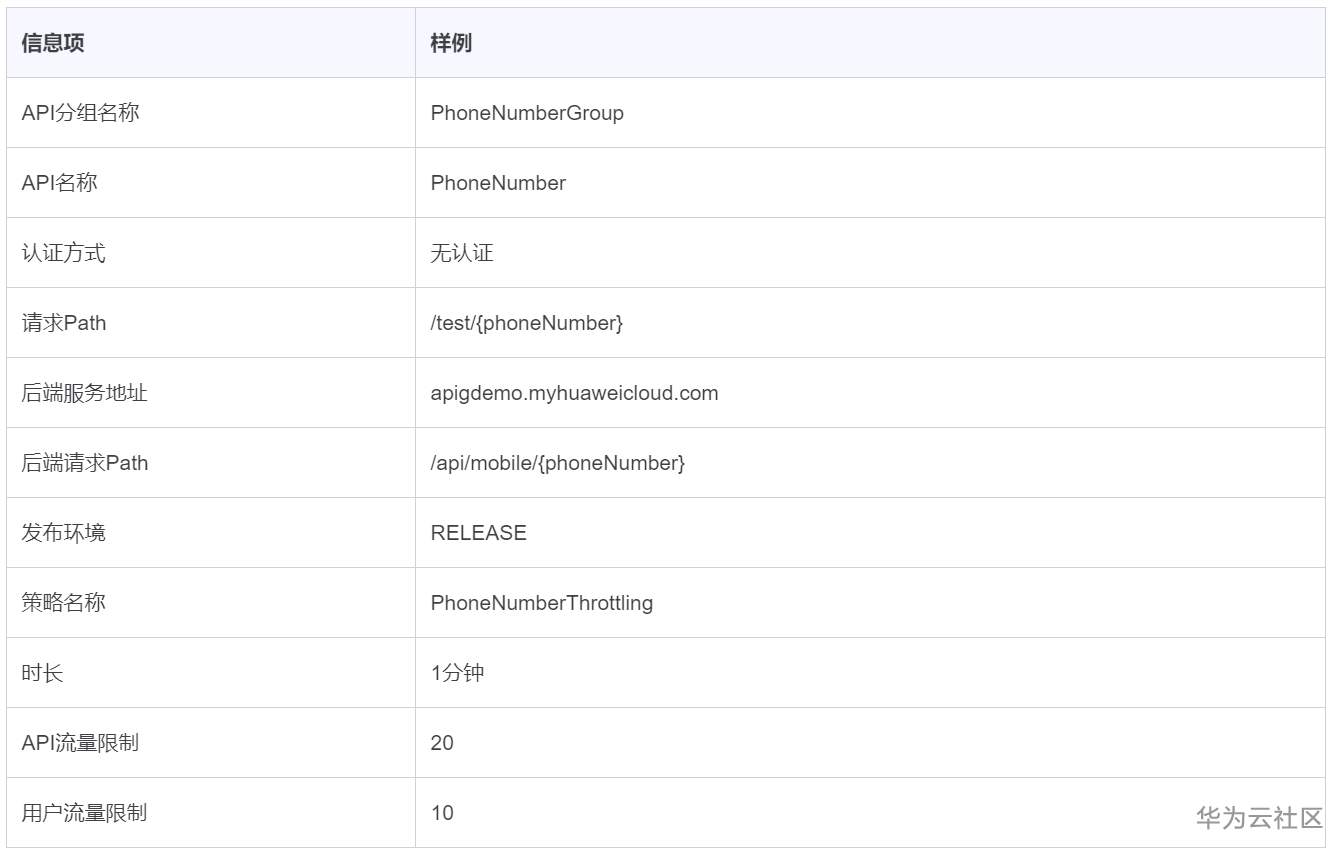The height and width of the screenshot is (858, 1343).
Task: Click the PhoneNumber API name value
Action: pyautogui.click(x=498, y=183)
